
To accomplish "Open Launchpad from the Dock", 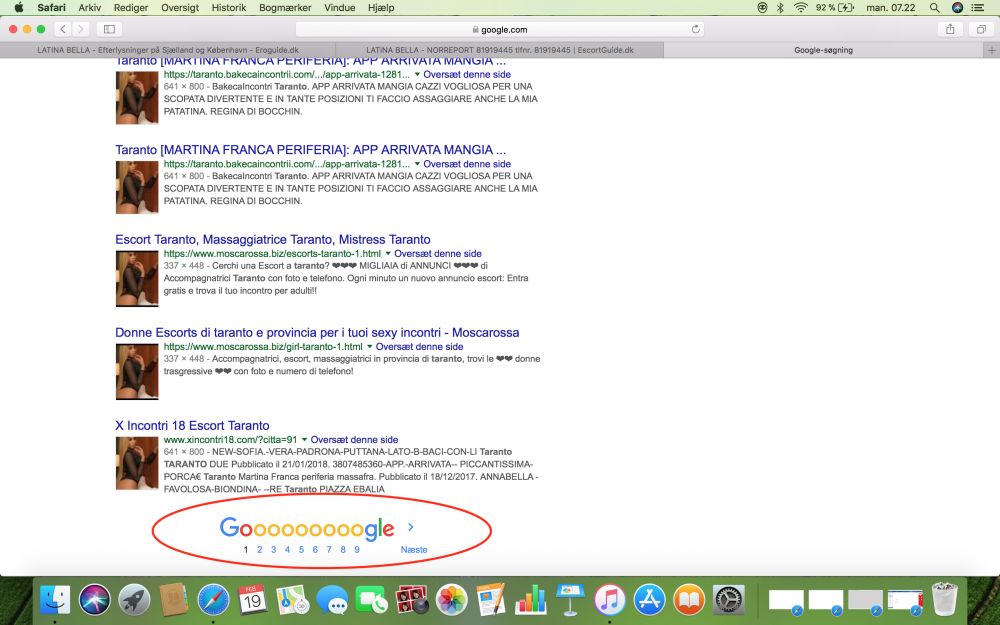I will [134, 600].
